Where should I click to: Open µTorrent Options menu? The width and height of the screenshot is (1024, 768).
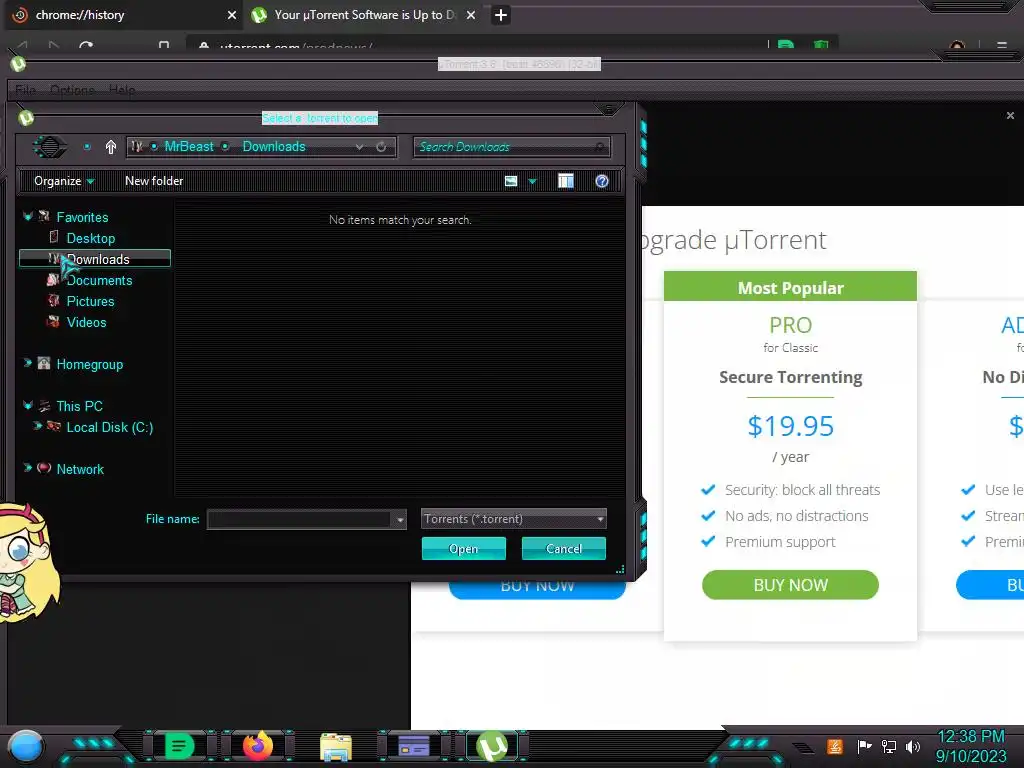[x=72, y=90]
